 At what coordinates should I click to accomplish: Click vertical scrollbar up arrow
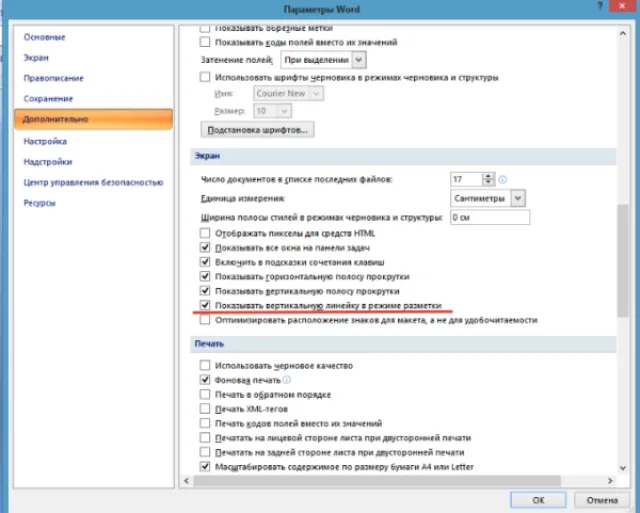(623, 33)
